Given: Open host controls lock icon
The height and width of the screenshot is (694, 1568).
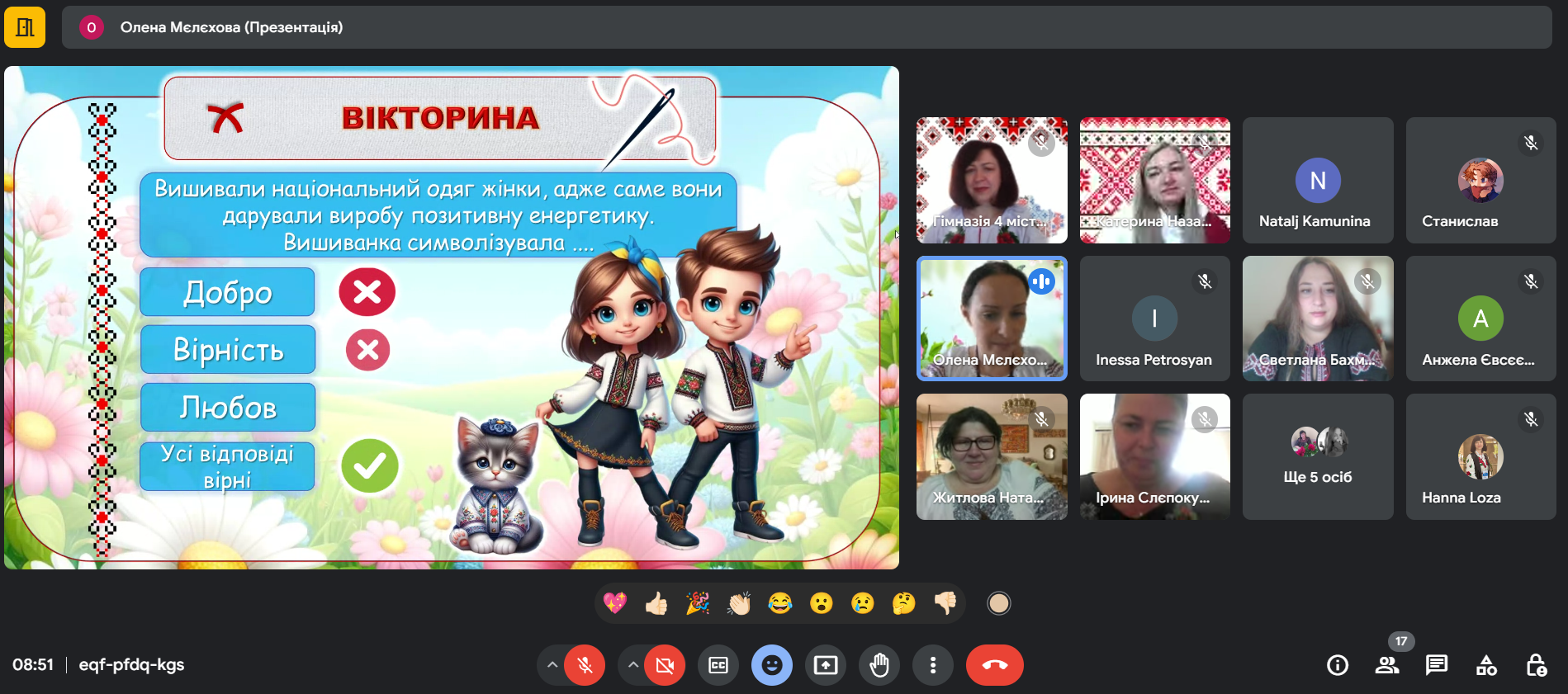Looking at the screenshot, I should coord(1536,665).
